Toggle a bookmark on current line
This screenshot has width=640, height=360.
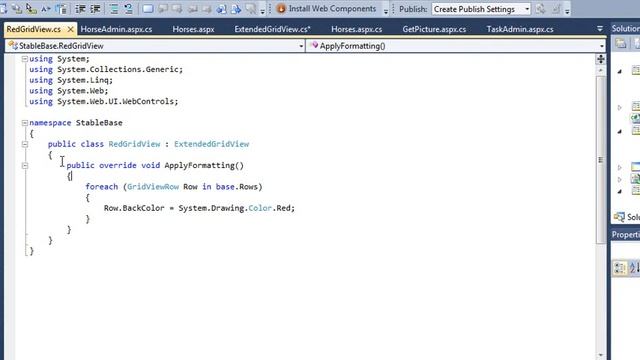[148, 9]
